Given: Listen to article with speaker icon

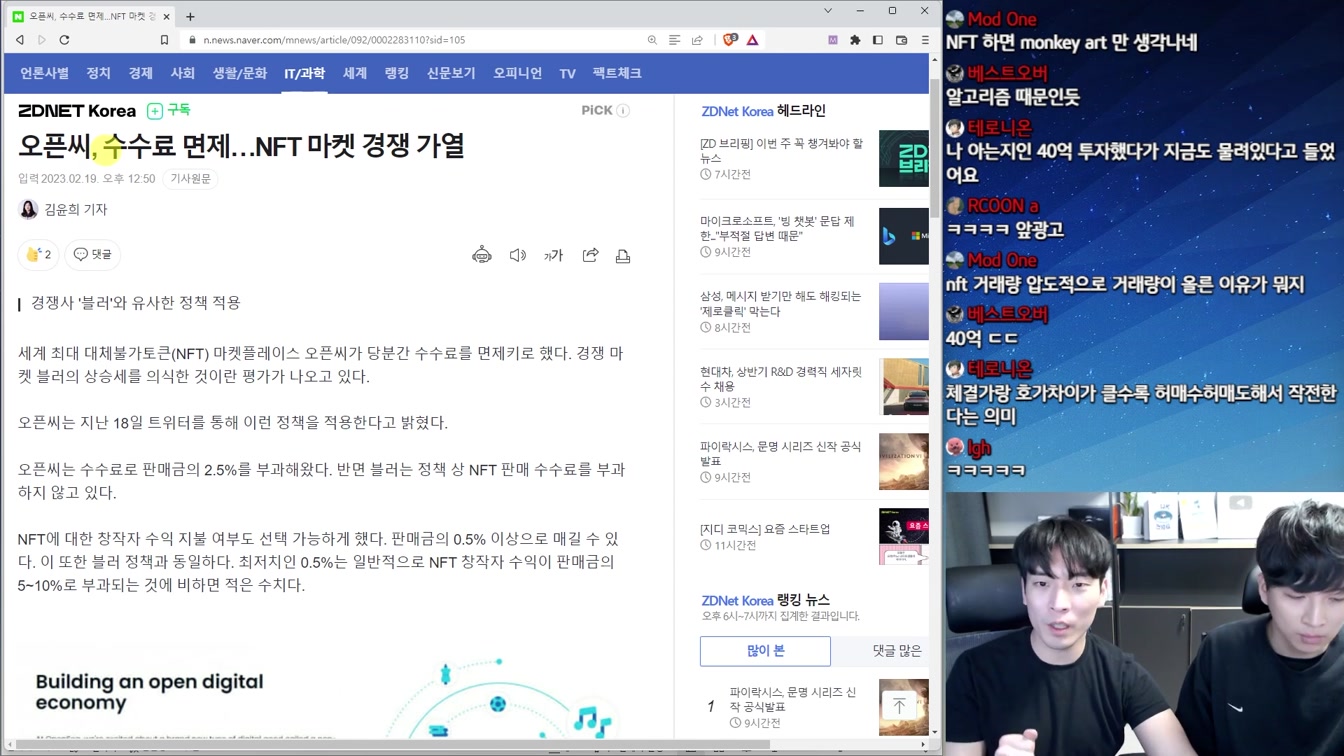Looking at the screenshot, I should 518,255.
